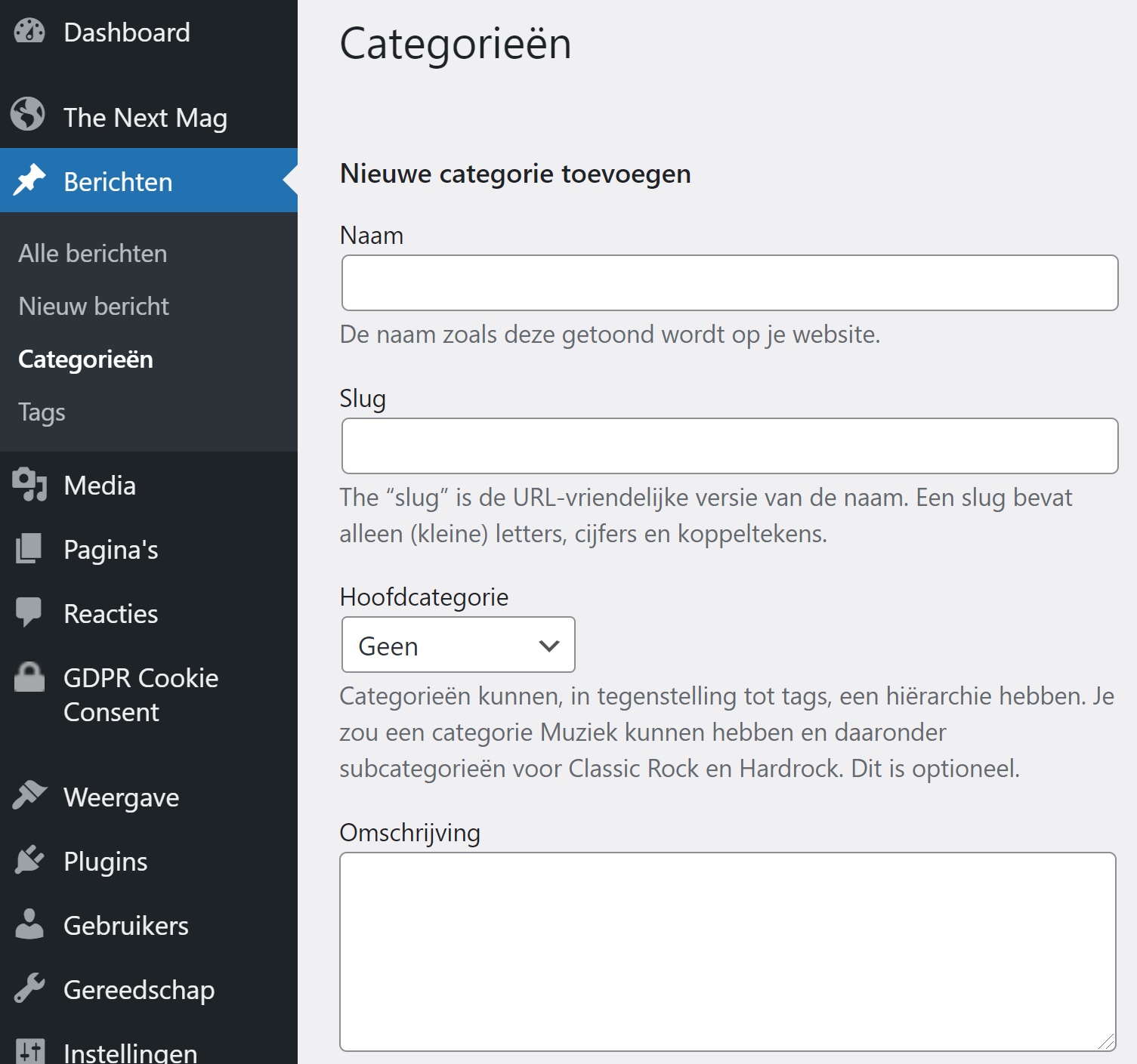Open the Dashboard menu item

[149, 32]
